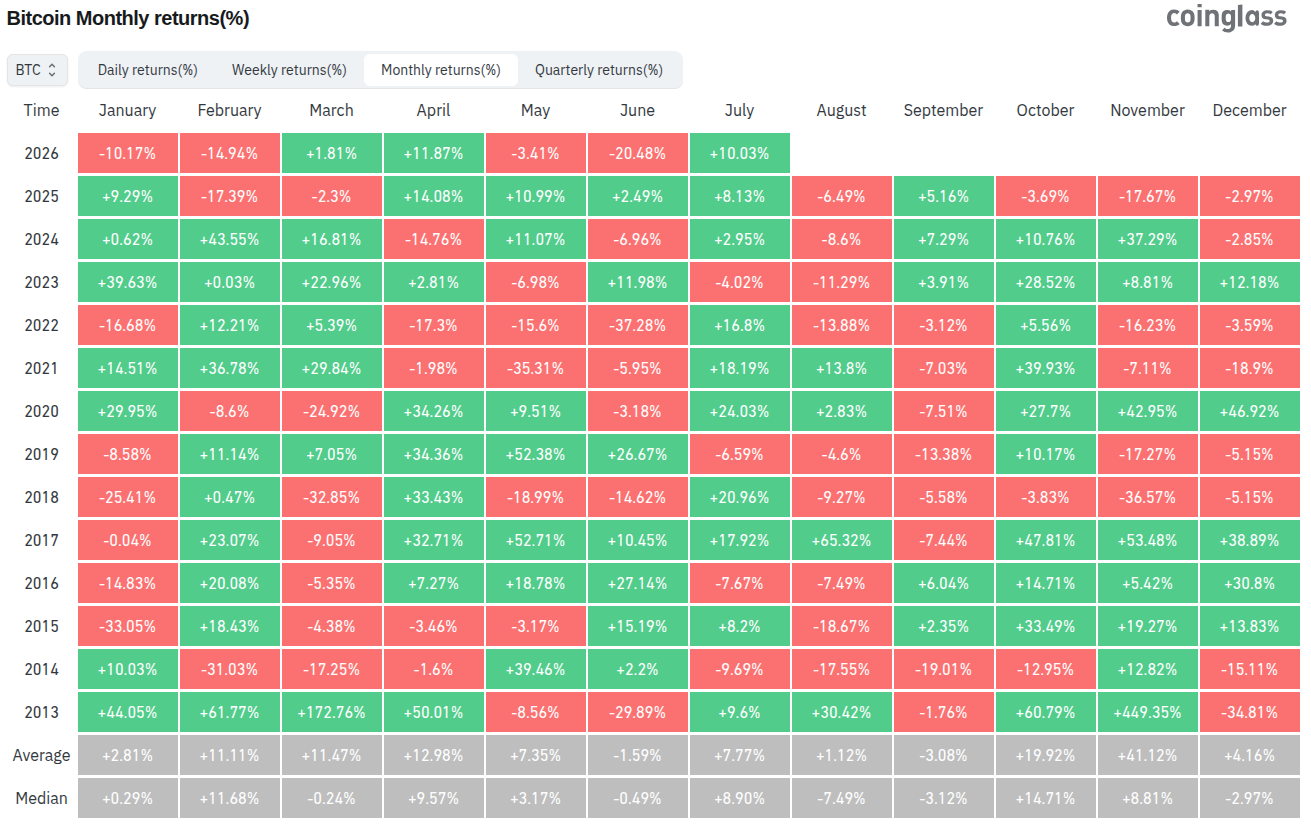Switch to Quarterly returns(%) tab
Image resolution: width=1311 pixels, height=824 pixels.
[x=598, y=70]
